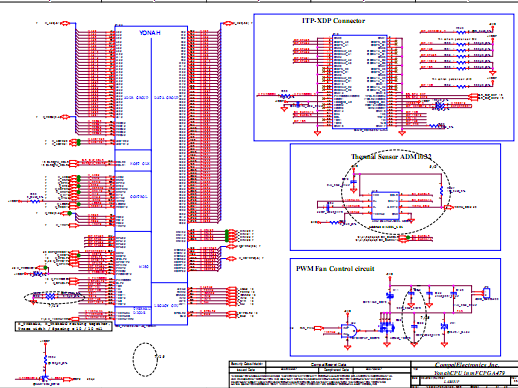The image size is (518, 388).
Task: Click the LEGACY CPU section label
Action: [166, 305]
